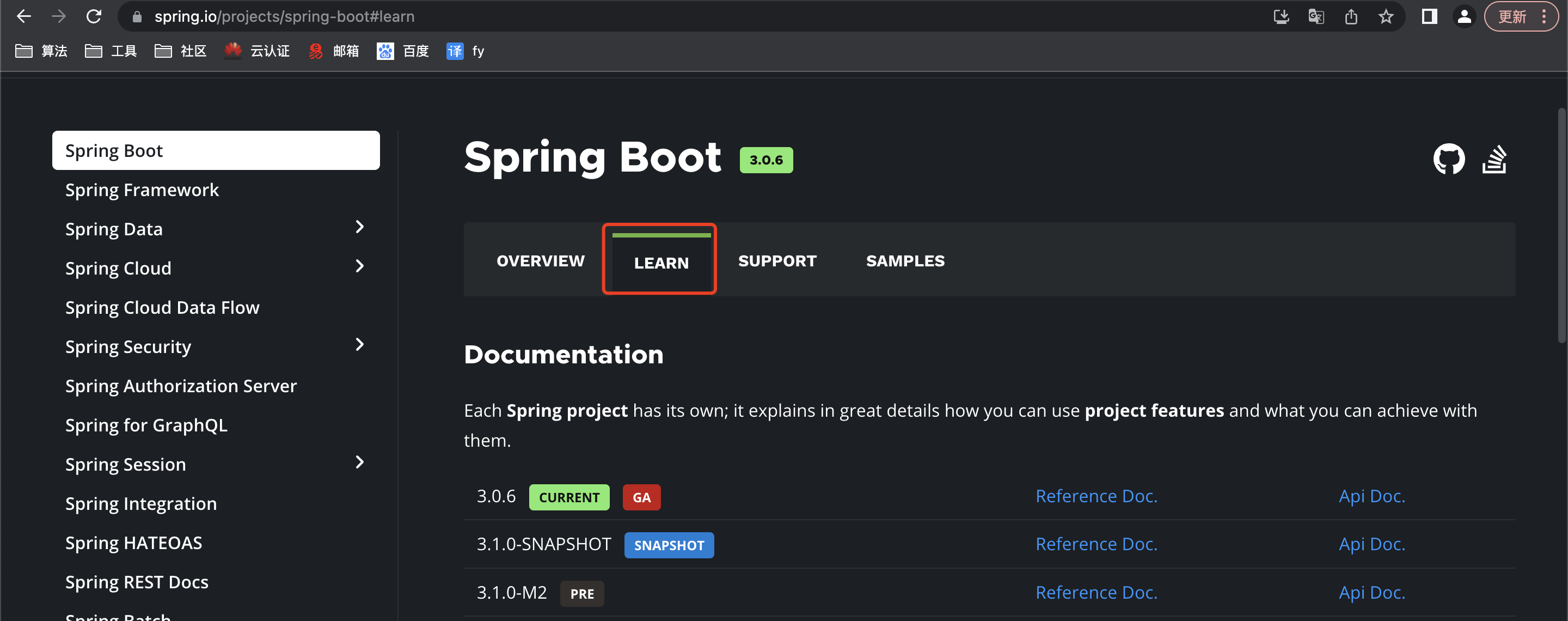Viewport: 1568px width, 621px height.
Task: Click the install app download icon
Action: (x=1281, y=16)
